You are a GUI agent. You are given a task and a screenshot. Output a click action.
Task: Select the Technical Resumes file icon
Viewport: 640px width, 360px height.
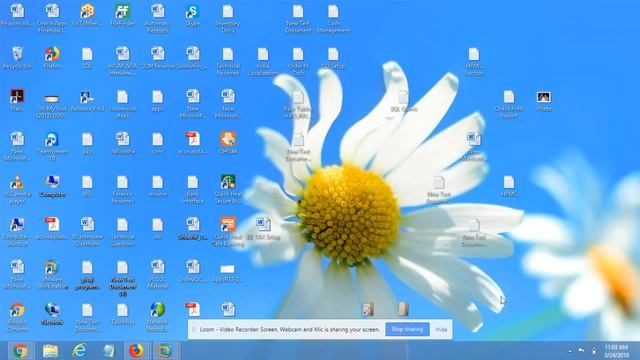[228, 61]
